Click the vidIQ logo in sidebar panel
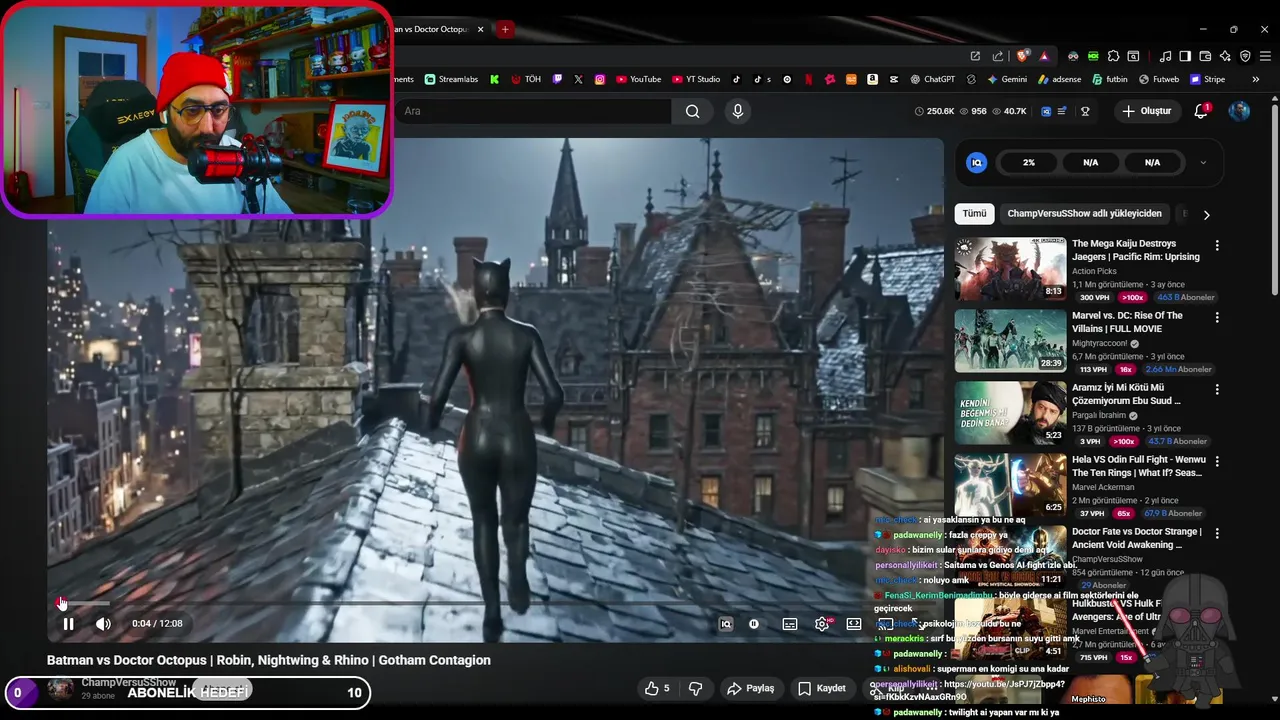The width and height of the screenshot is (1280, 720). click(x=977, y=162)
